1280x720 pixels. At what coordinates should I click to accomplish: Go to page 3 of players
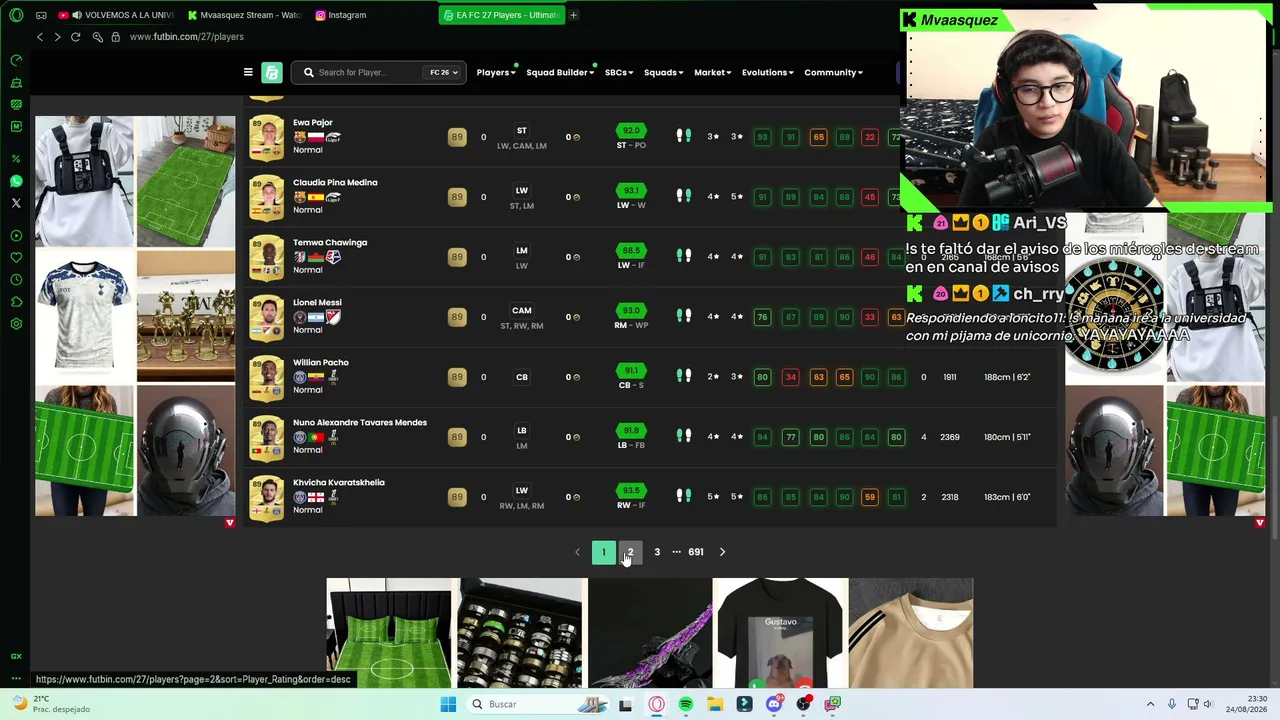click(657, 552)
